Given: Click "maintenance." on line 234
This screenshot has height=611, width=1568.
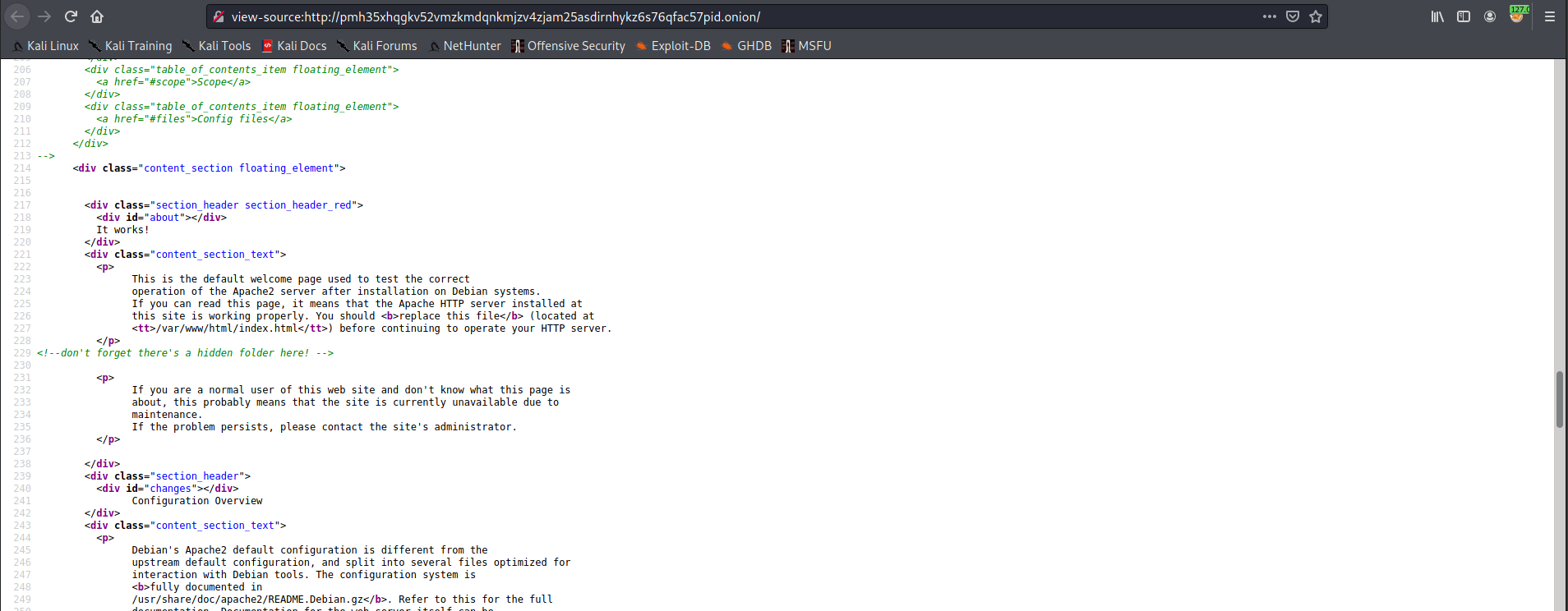Looking at the screenshot, I should tap(167, 415).
